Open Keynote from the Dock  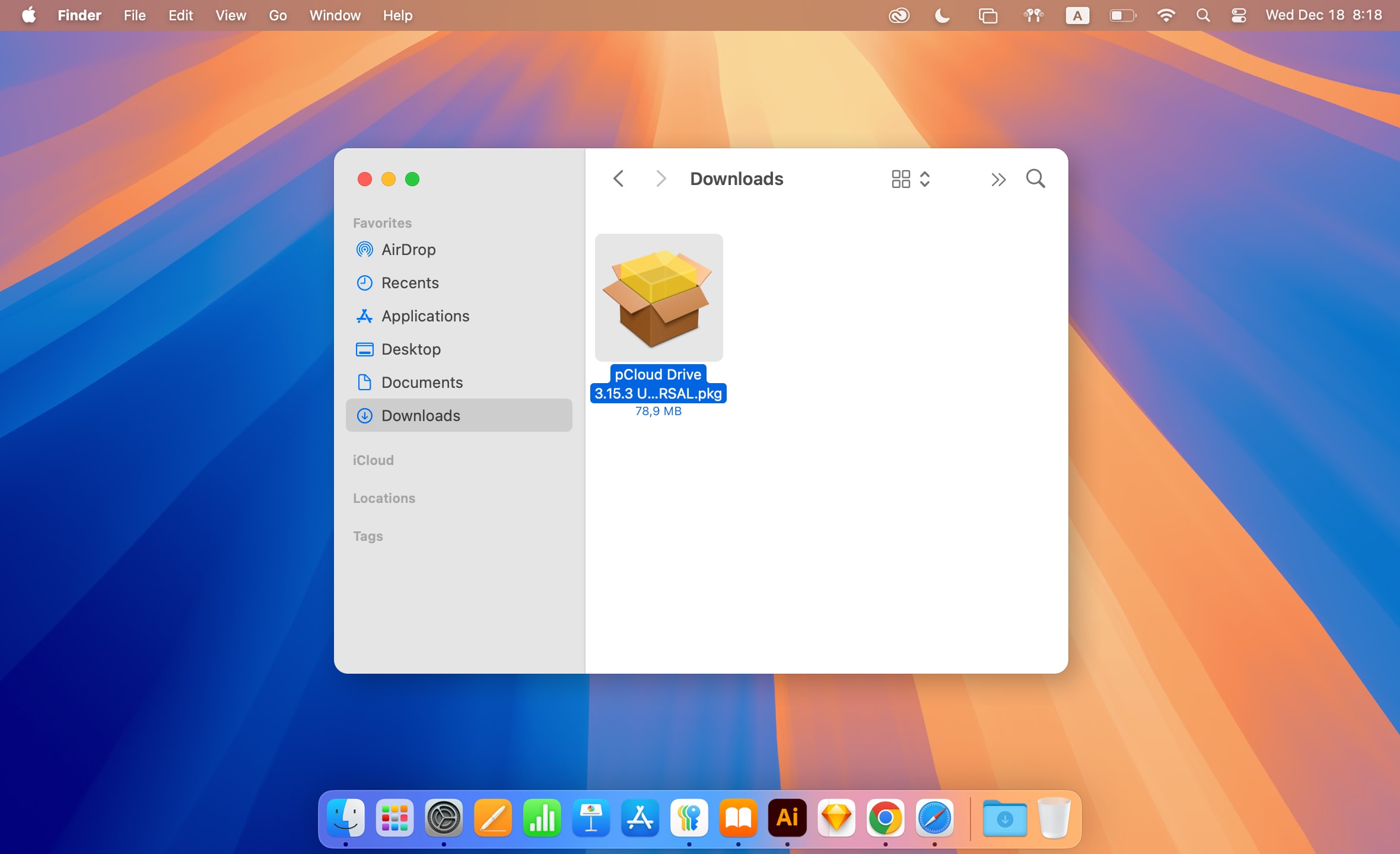click(591, 818)
